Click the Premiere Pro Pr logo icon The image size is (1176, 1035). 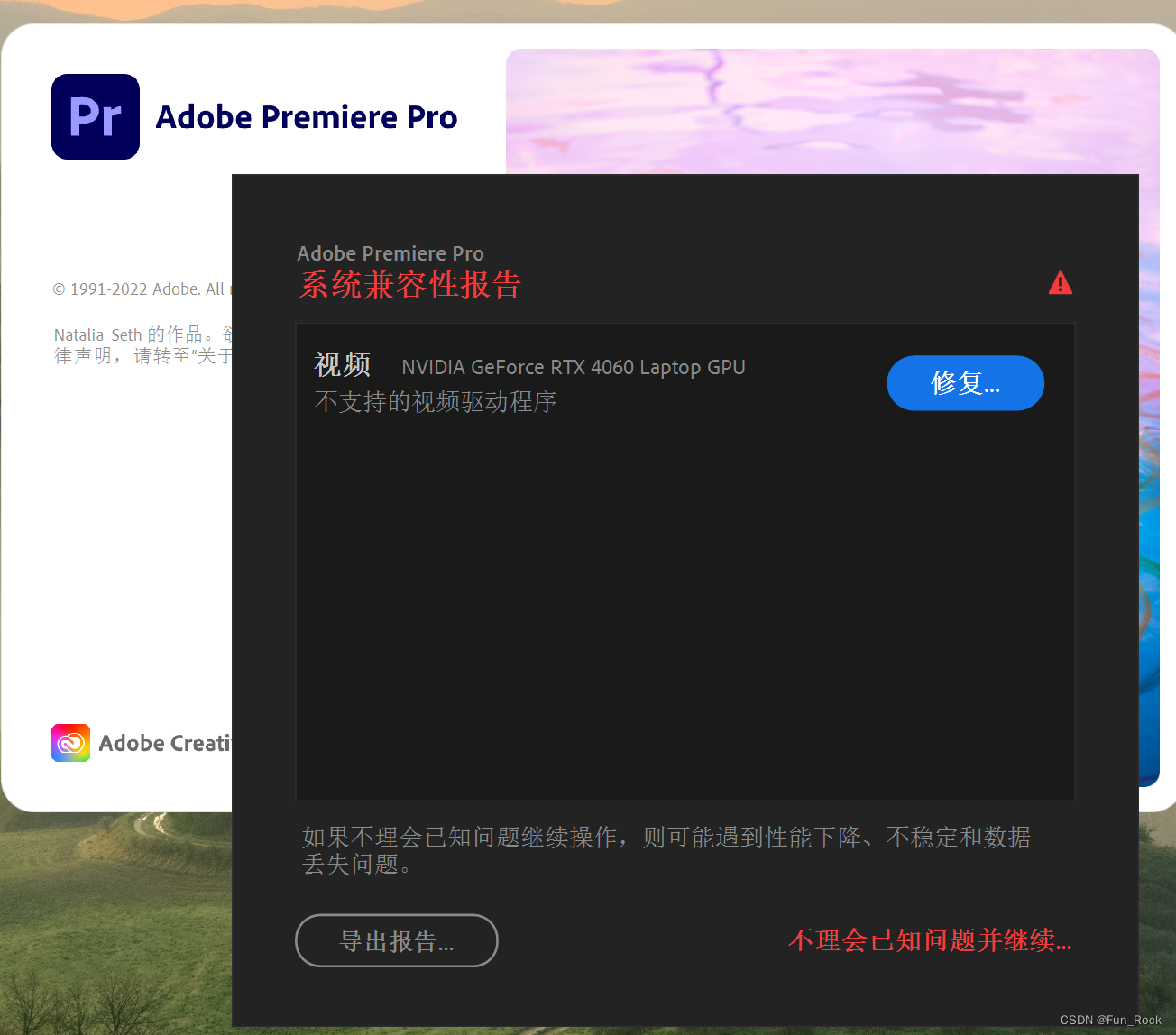click(96, 117)
